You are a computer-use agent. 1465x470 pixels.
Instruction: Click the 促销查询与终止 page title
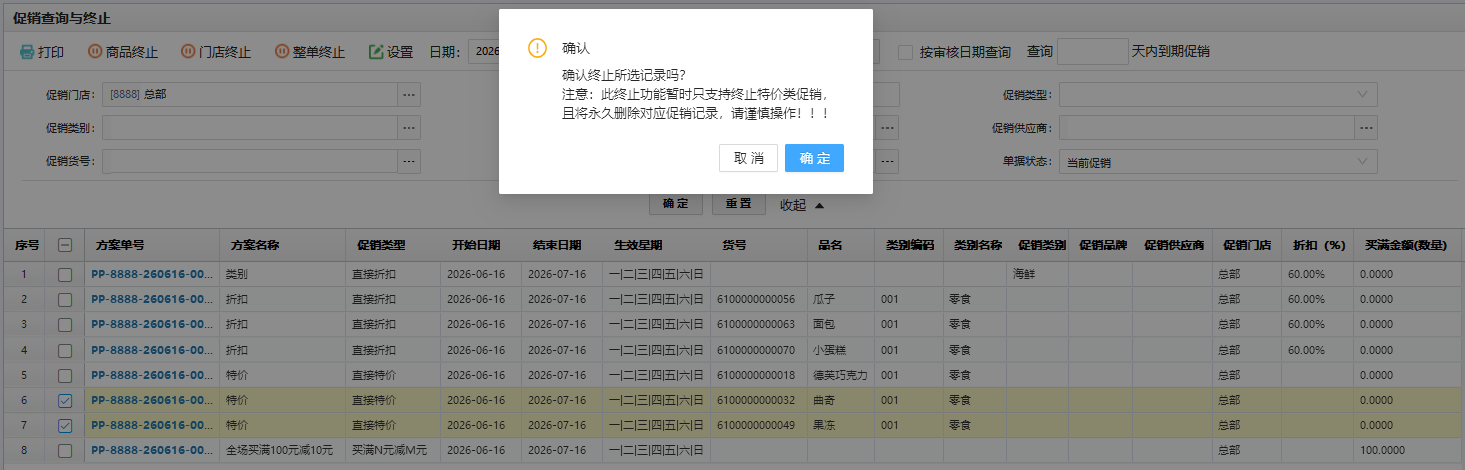62,19
